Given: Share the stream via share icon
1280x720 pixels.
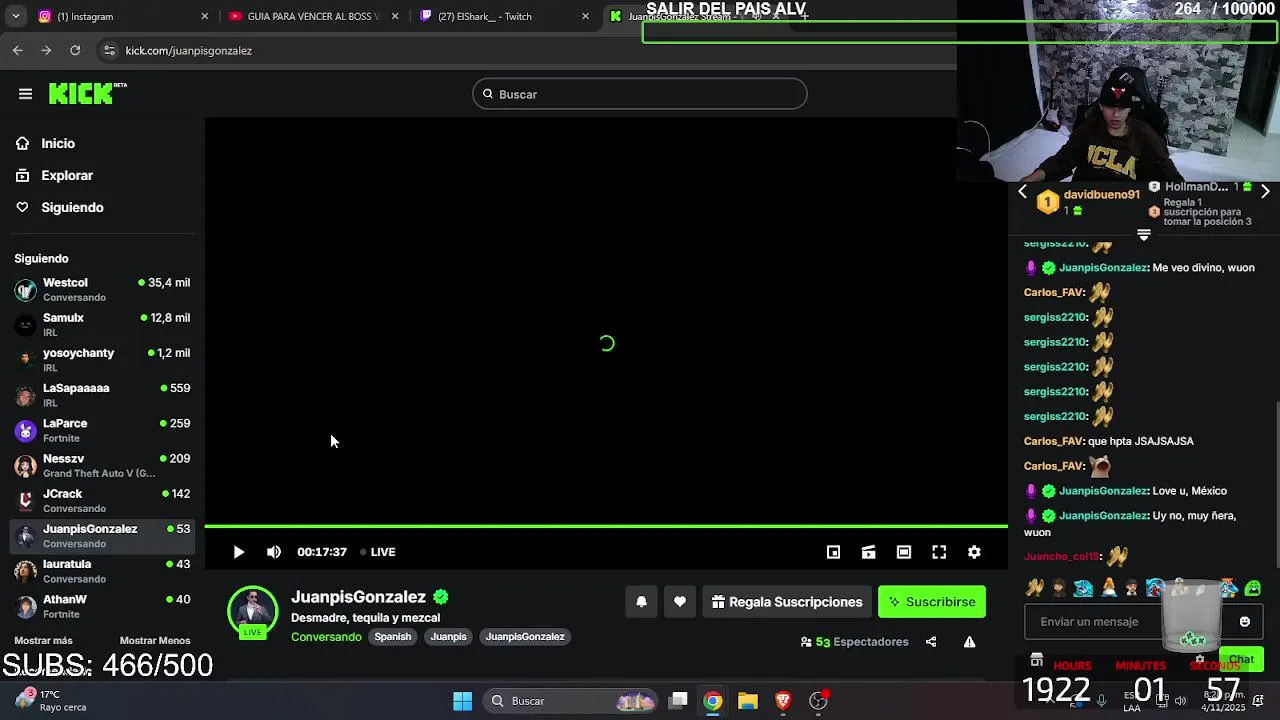Looking at the screenshot, I should [x=931, y=642].
